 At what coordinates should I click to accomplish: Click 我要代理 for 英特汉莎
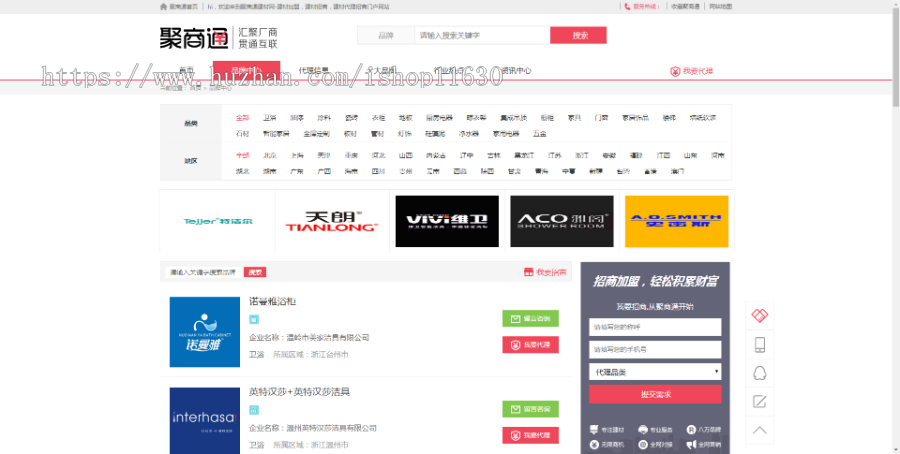[x=530, y=436]
